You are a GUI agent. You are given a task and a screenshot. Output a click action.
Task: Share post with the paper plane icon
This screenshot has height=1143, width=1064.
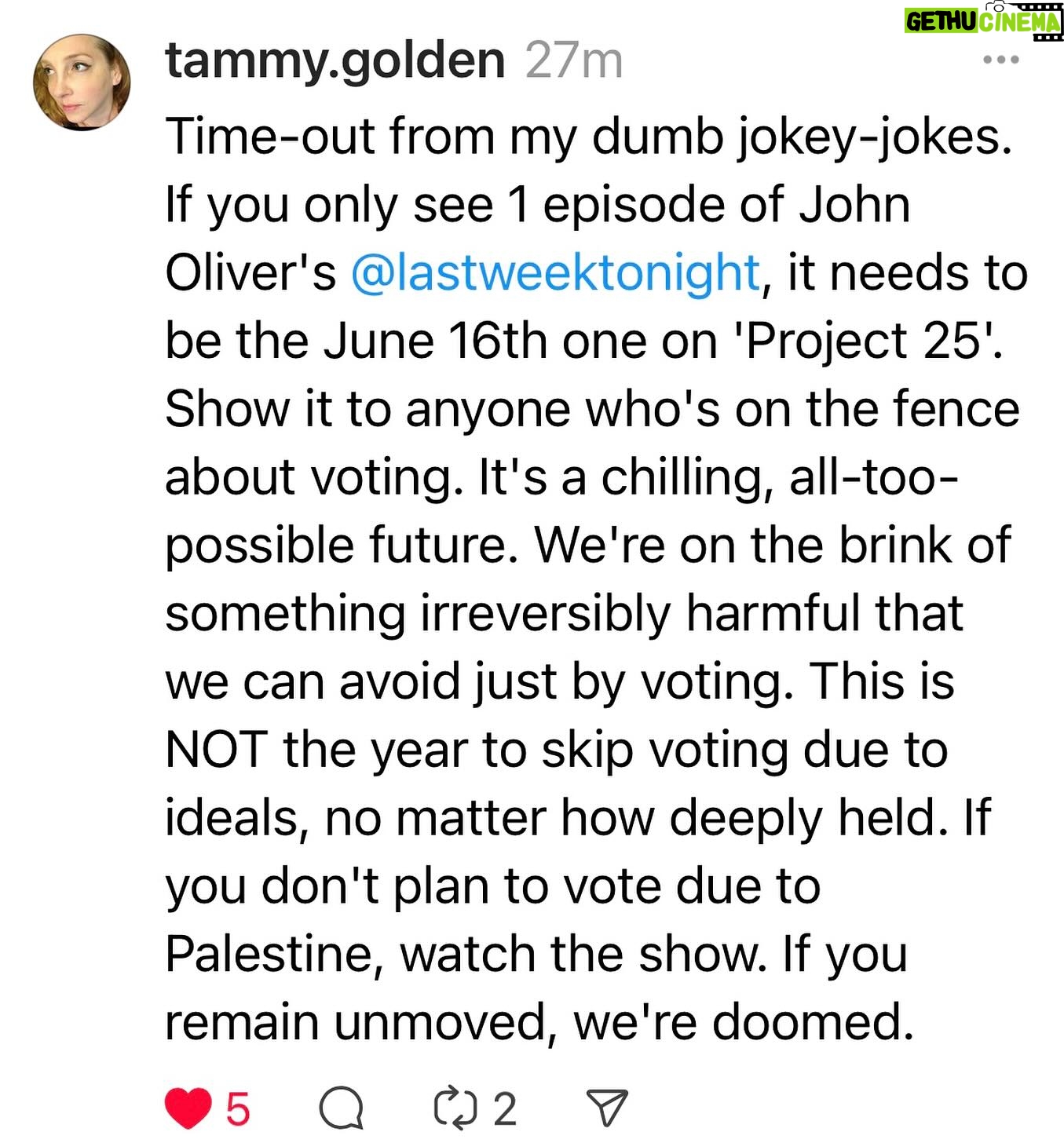click(x=607, y=1108)
